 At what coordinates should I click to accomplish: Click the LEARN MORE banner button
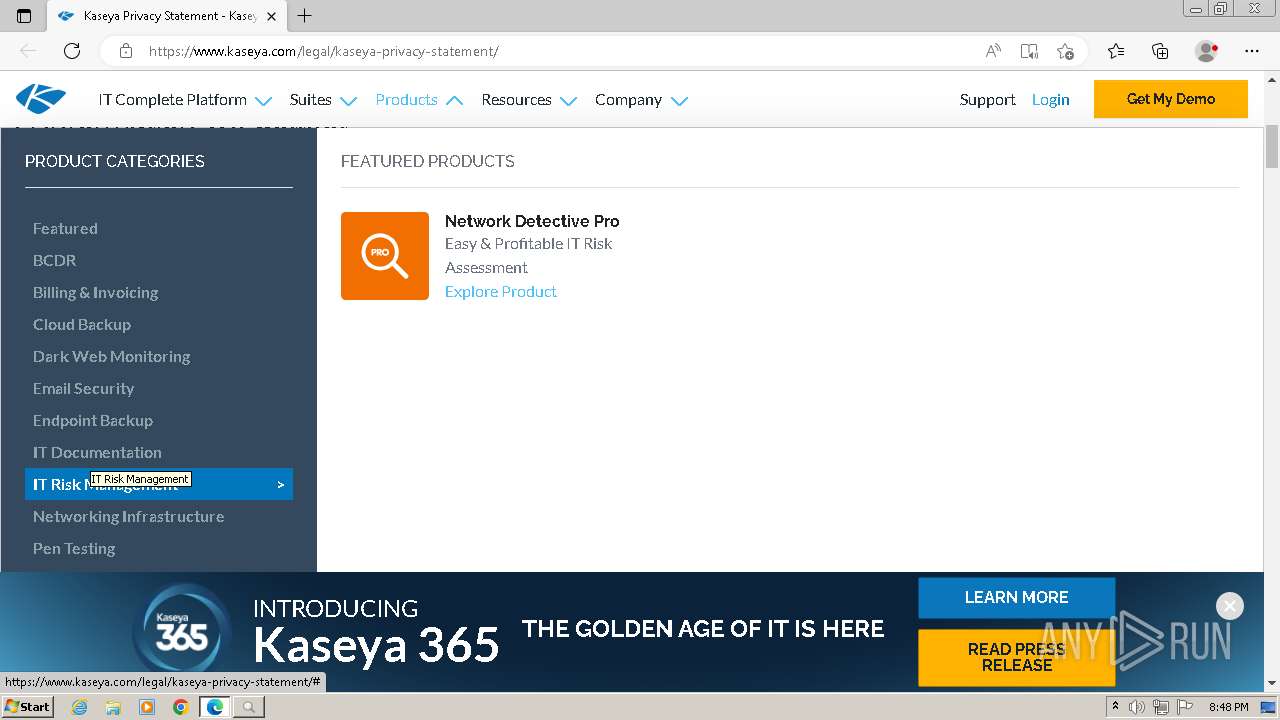tap(1016, 597)
